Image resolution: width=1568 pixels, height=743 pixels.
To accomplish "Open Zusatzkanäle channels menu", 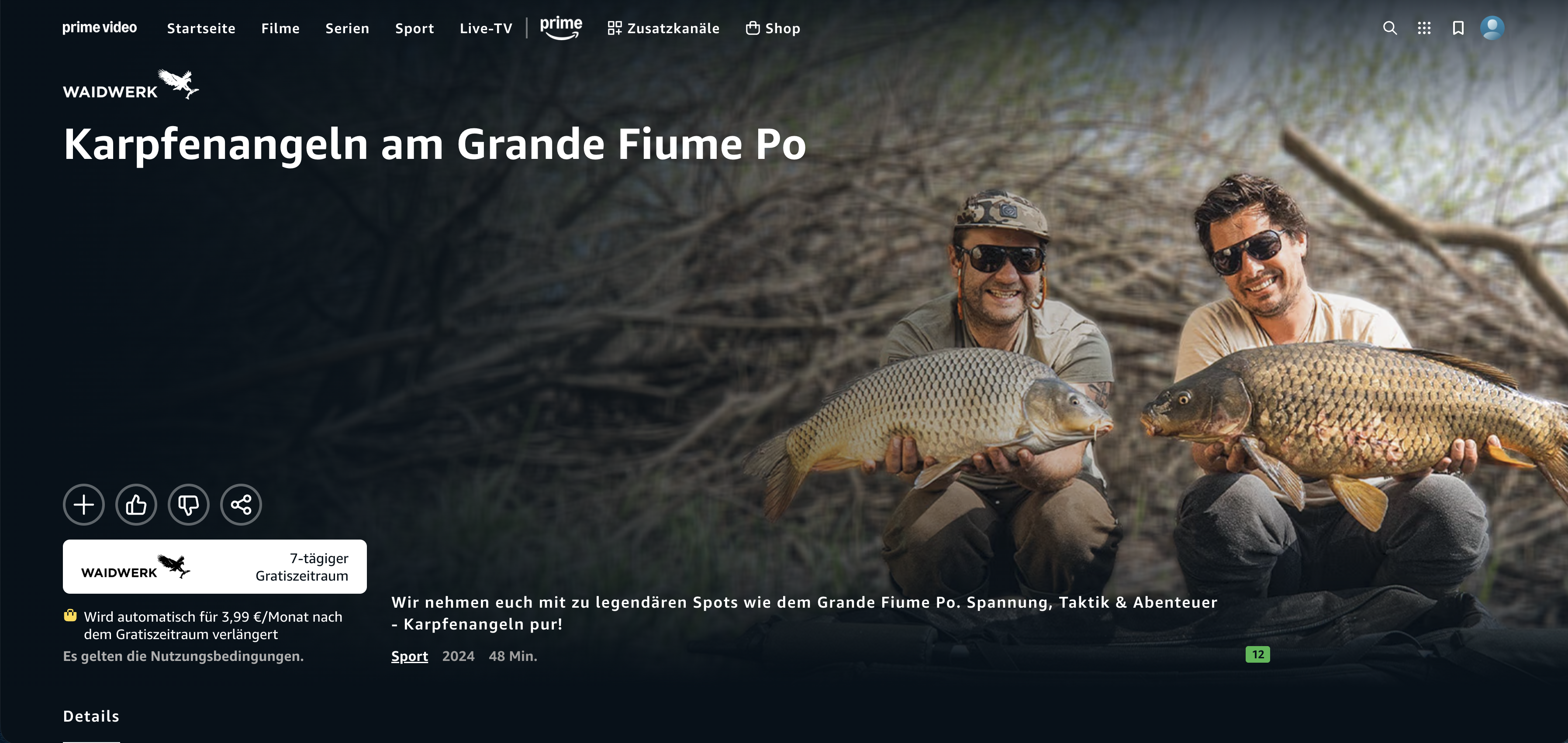I will click(663, 29).
